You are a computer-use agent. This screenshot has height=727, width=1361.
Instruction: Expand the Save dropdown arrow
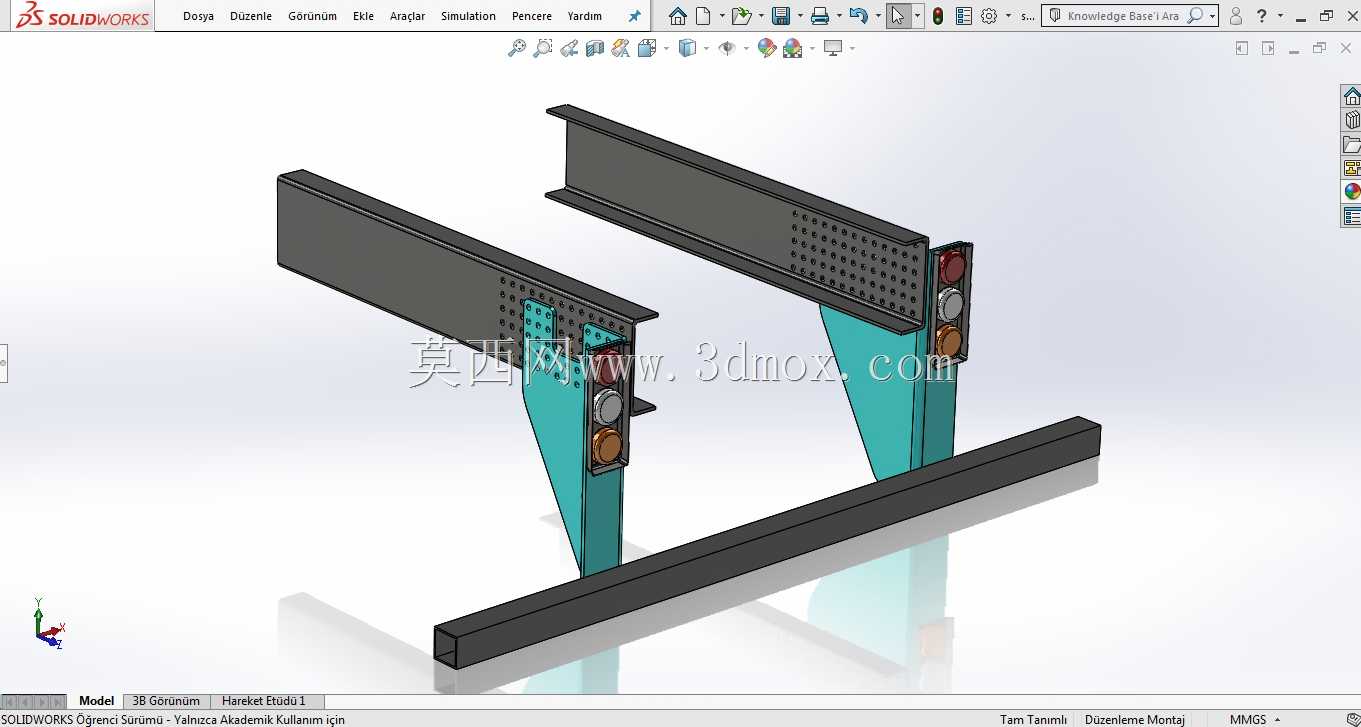click(800, 16)
